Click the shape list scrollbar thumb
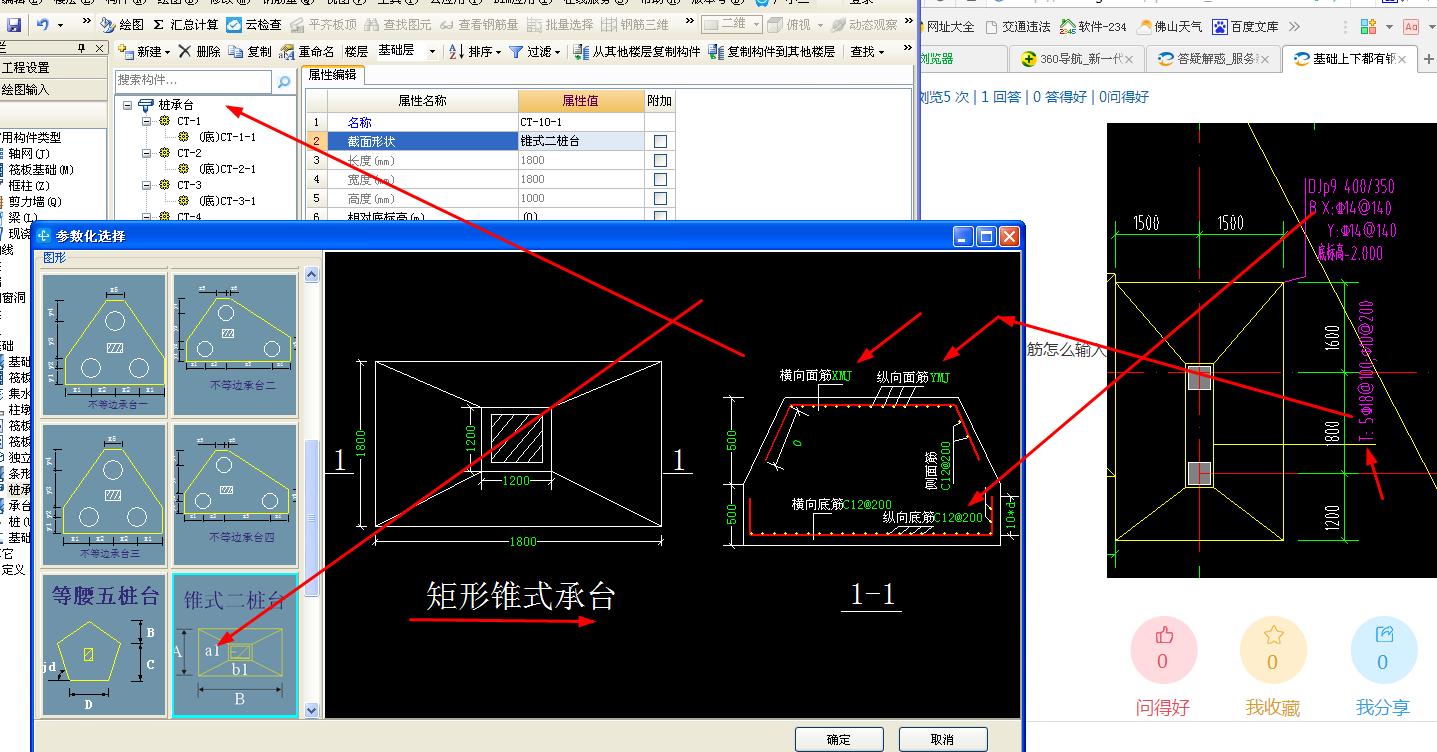Image resolution: width=1437 pixels, height=752 pixels. point(311,517)
